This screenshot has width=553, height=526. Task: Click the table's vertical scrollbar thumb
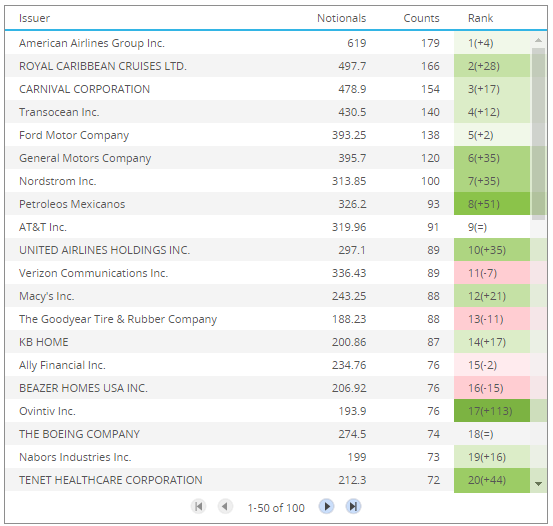click(x=539, y=134)
